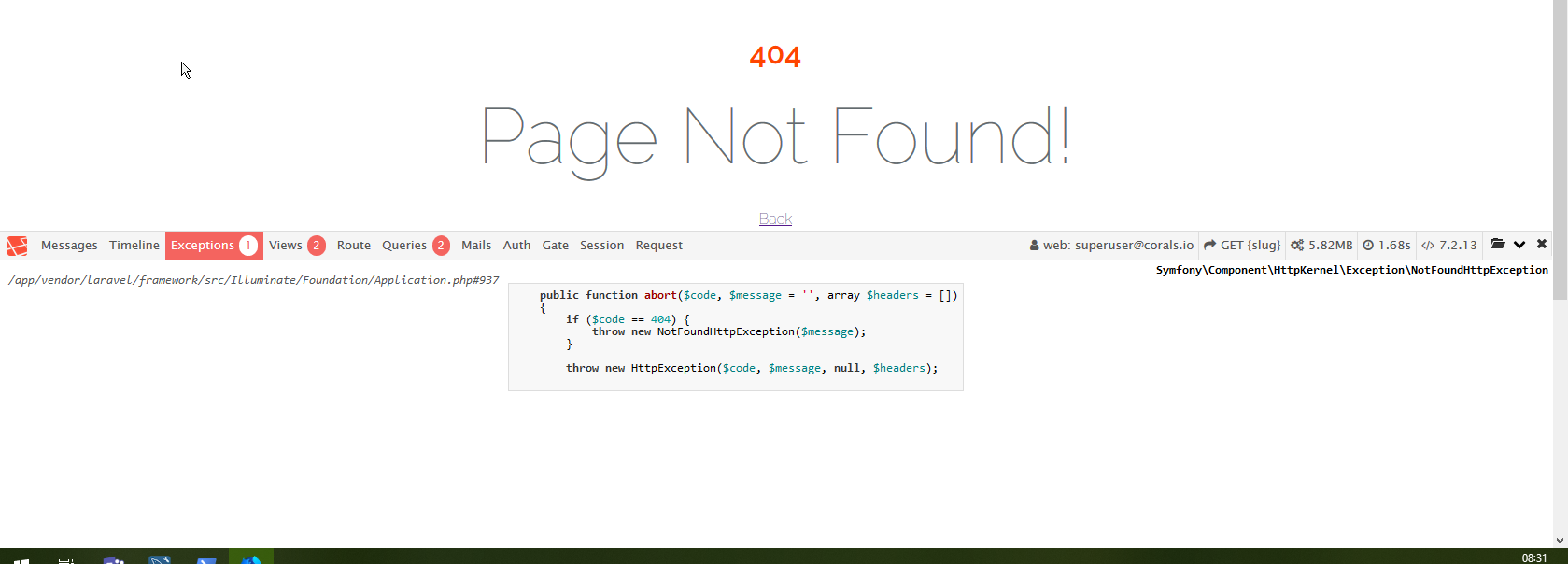Open the Messages tab in debugbar
This screenshot has height=564, width=1568.
[69, 246]
